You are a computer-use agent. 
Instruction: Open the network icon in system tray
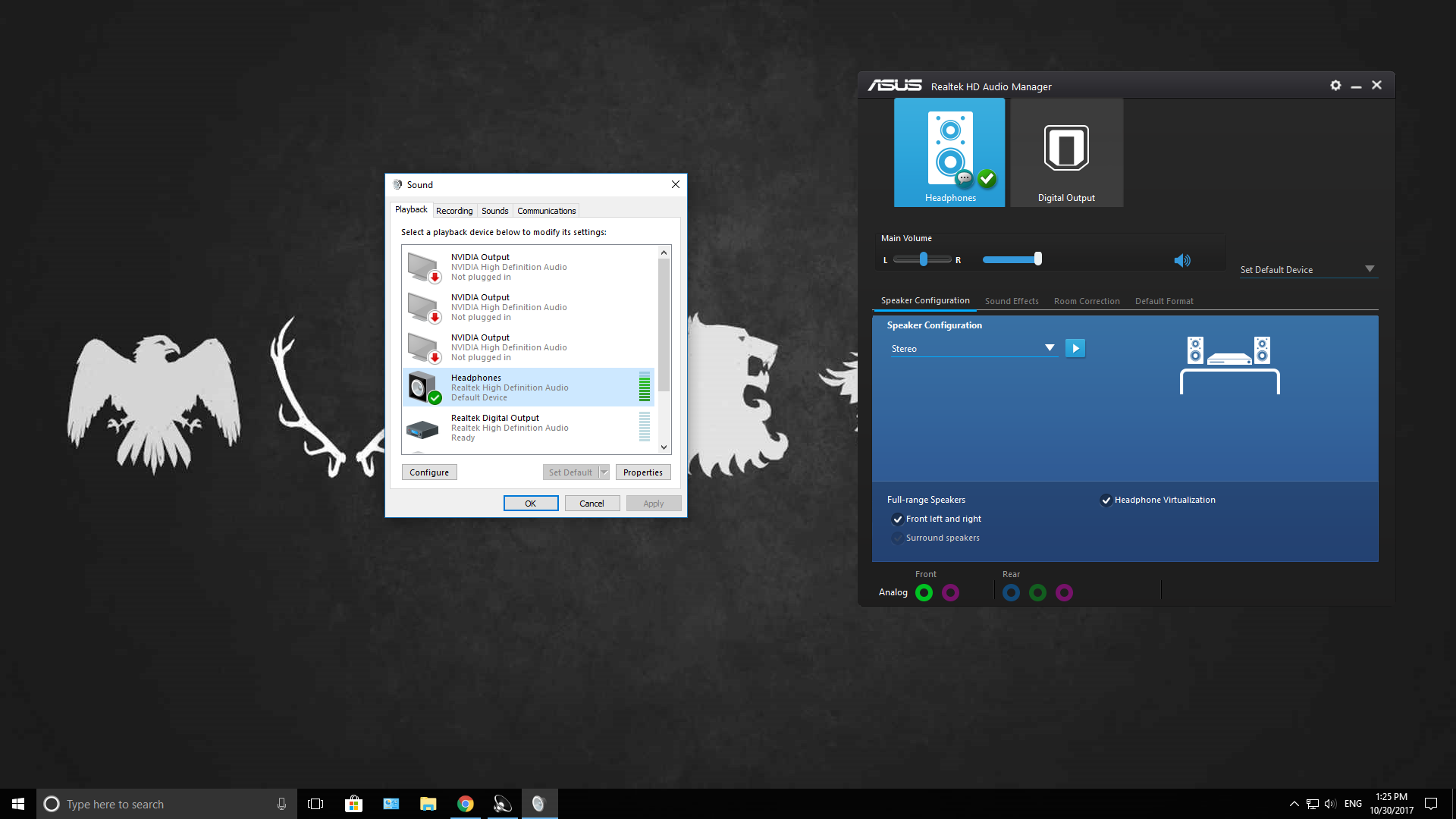[x=1313, y=804]
